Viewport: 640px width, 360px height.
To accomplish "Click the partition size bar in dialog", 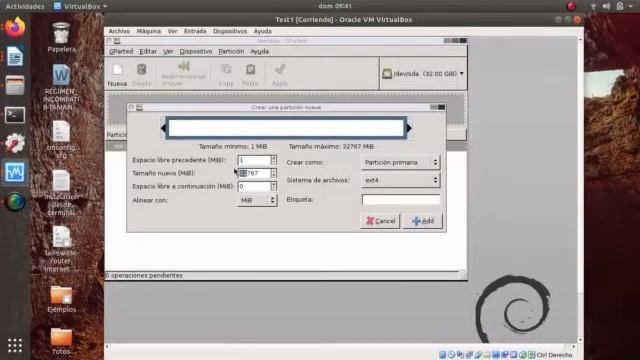I will pos(286,128).
